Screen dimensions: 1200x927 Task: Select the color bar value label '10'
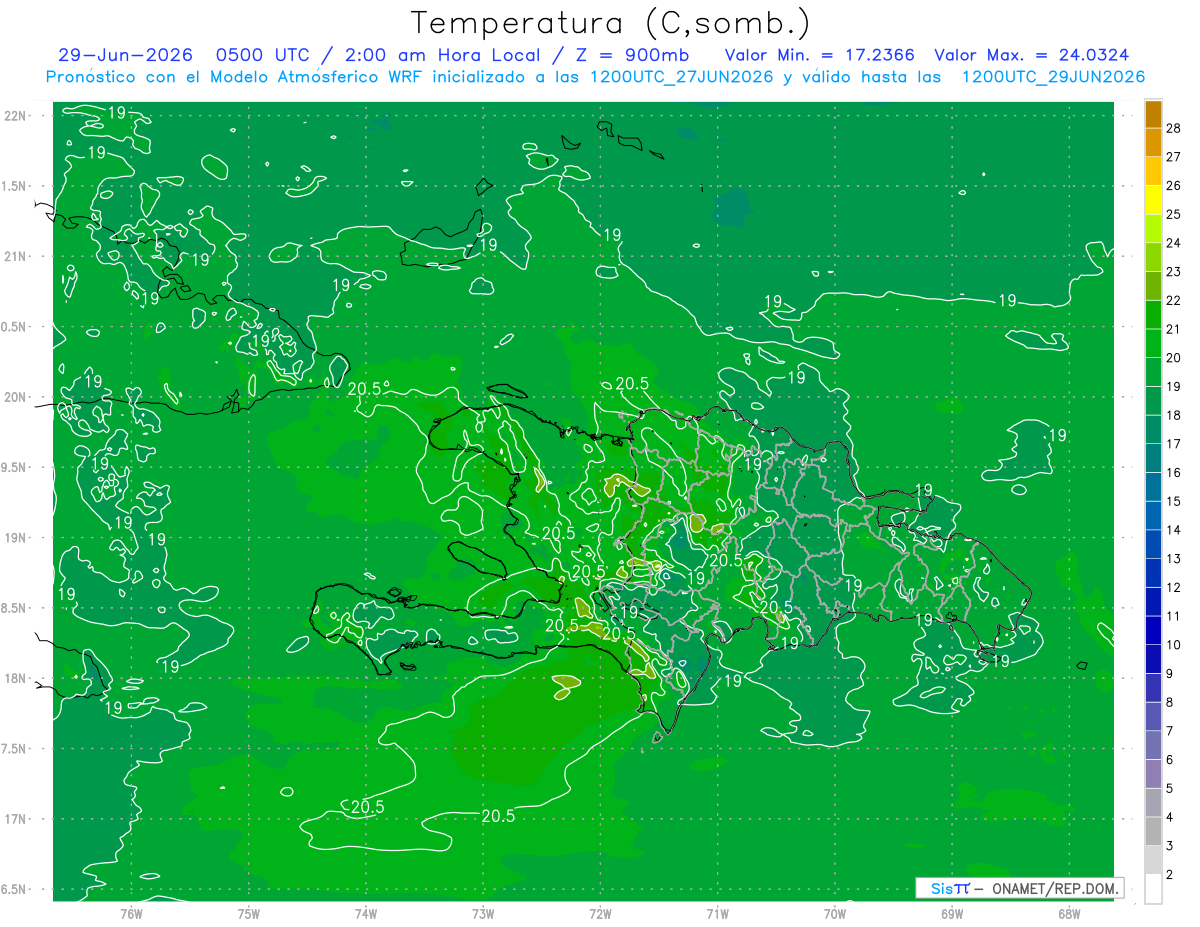(1174, 645)
